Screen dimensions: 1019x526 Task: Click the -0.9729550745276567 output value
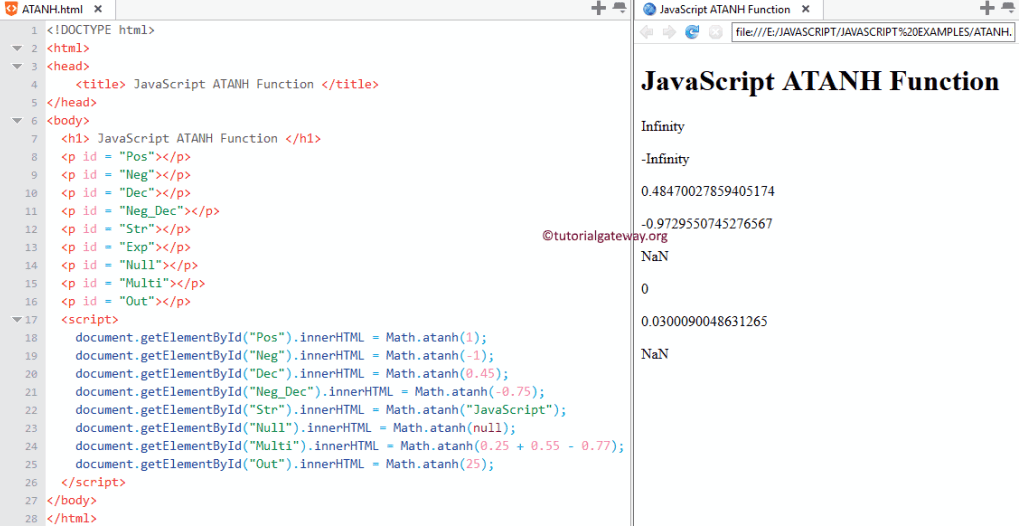pos(706,224)
